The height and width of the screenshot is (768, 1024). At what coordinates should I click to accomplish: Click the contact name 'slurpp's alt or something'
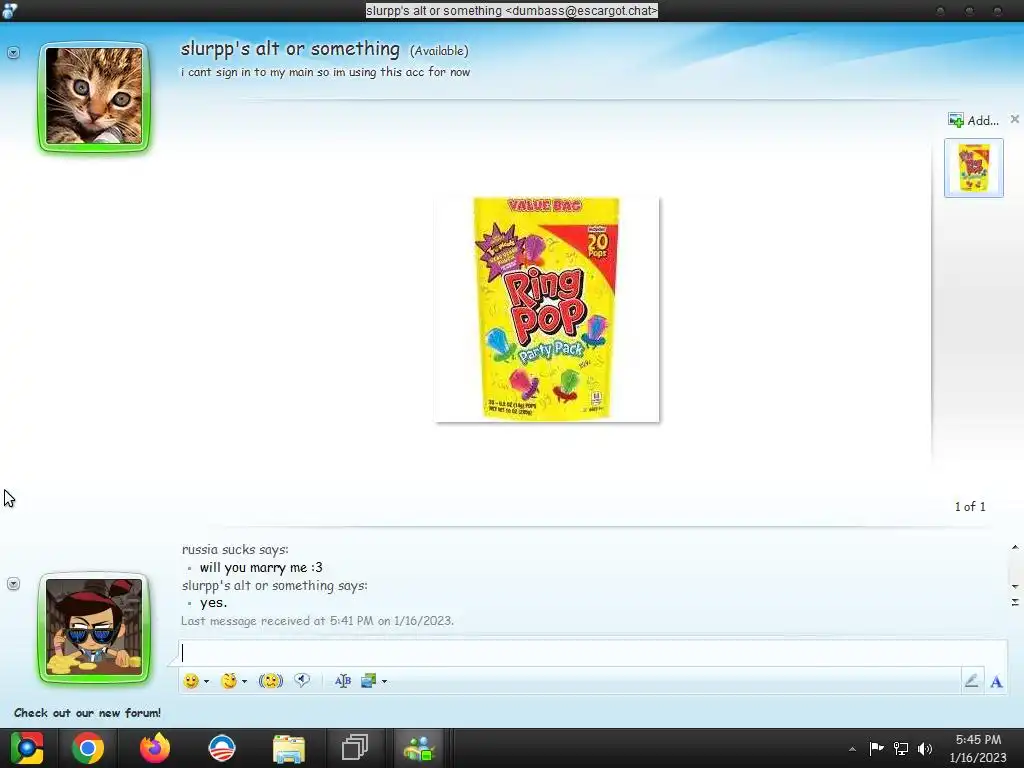[290, 49]
